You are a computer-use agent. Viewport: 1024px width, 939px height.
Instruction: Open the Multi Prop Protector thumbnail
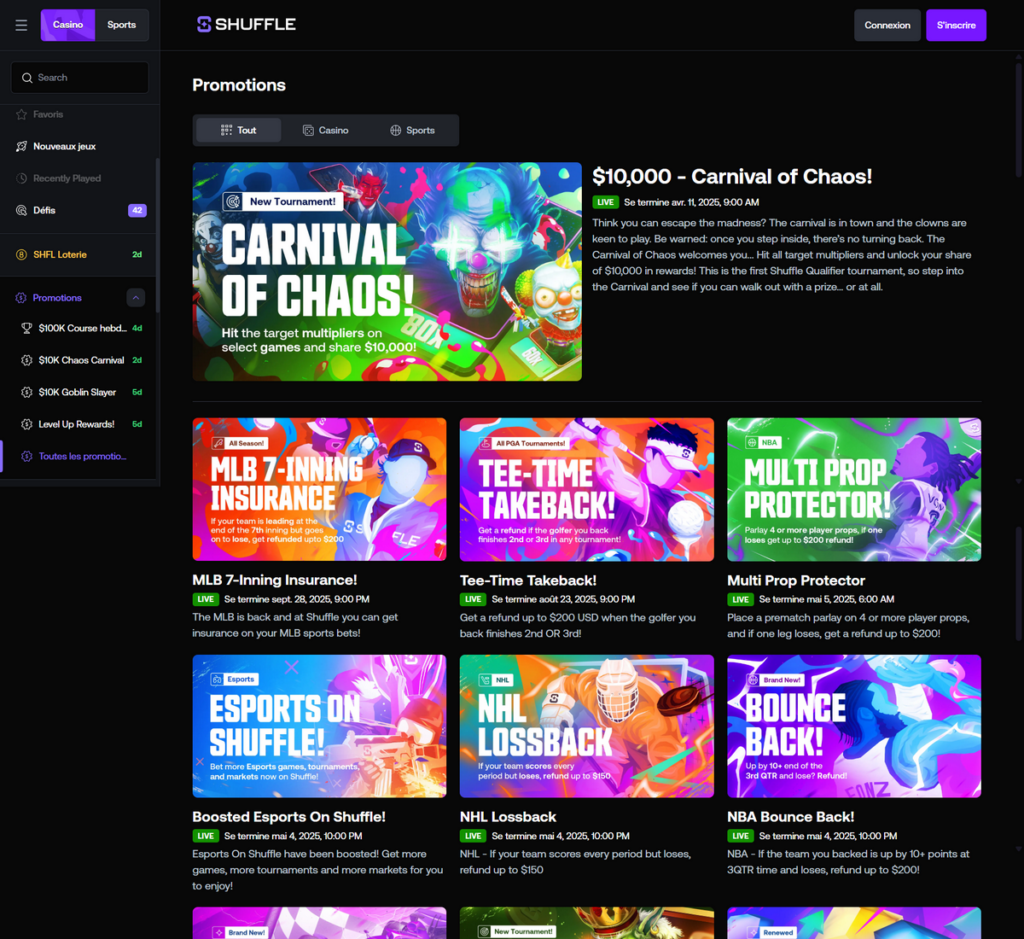(x=854, y=489)
